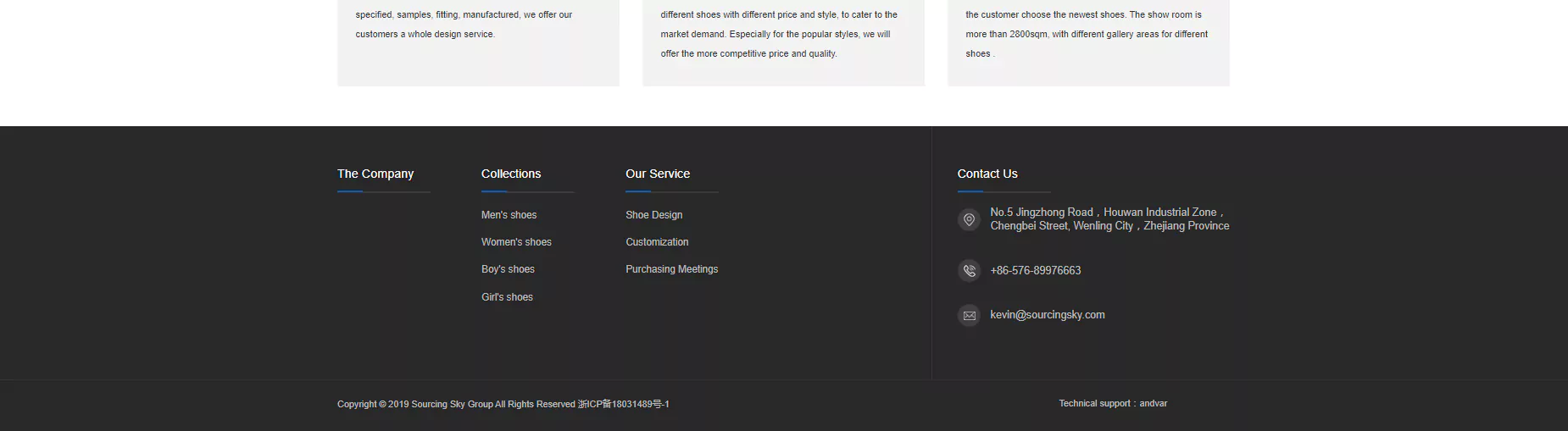
Task: Visit the andvar technical support link
Action: (x=1153, y=404)
